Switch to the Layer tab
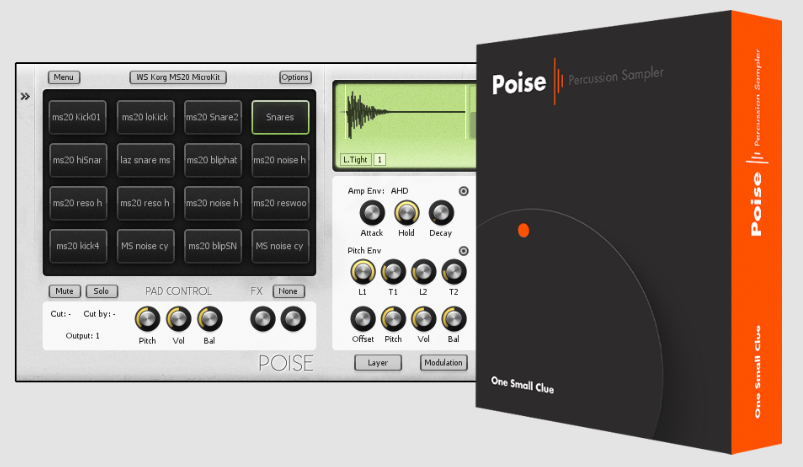Viewport: 803px width, 467px height. (x=378, y=363)
